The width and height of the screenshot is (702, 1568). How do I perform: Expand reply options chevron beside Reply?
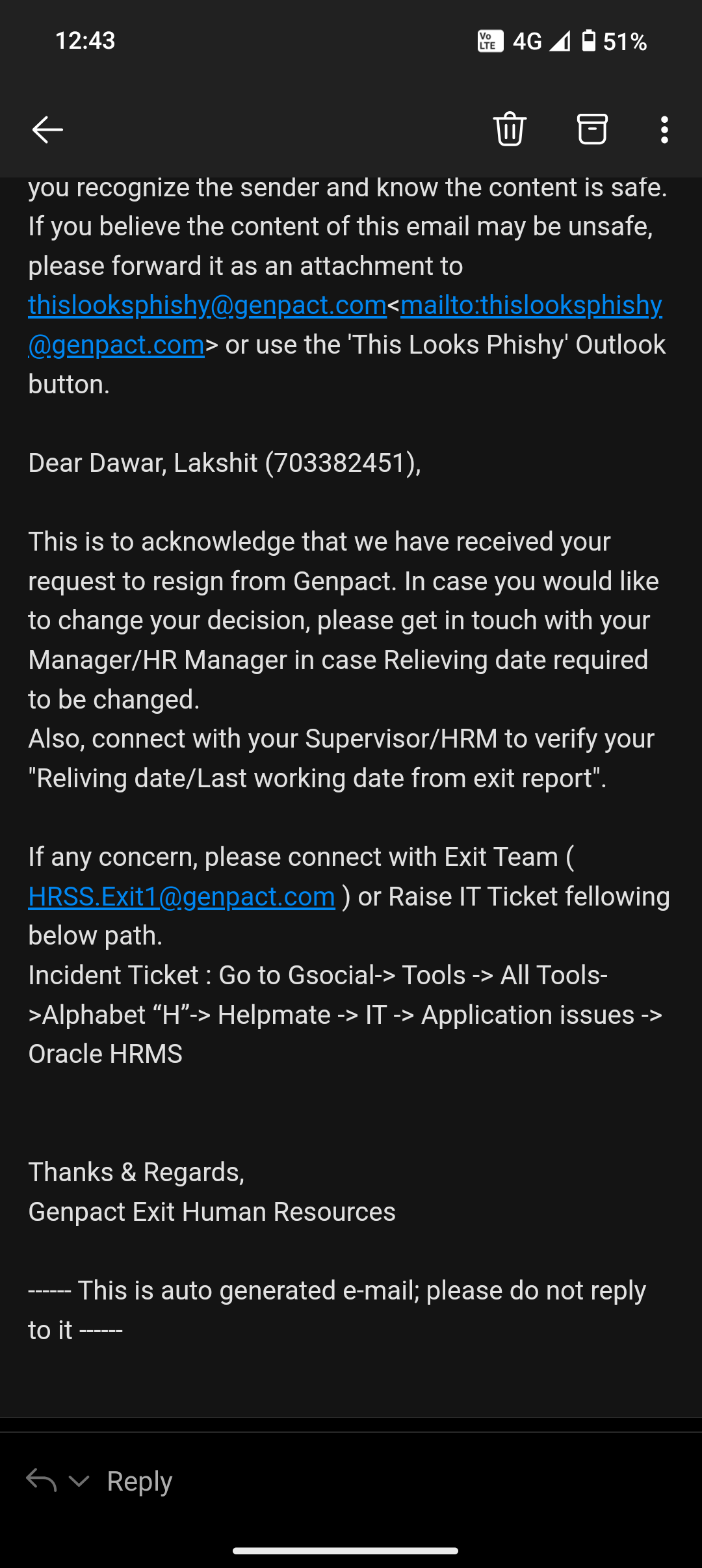coord(79,1482)
